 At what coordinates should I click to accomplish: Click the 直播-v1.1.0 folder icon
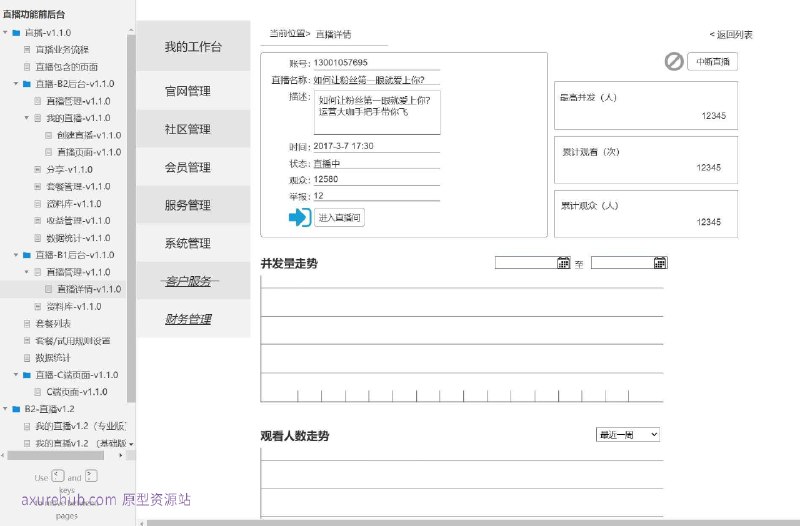pos(16,33)
